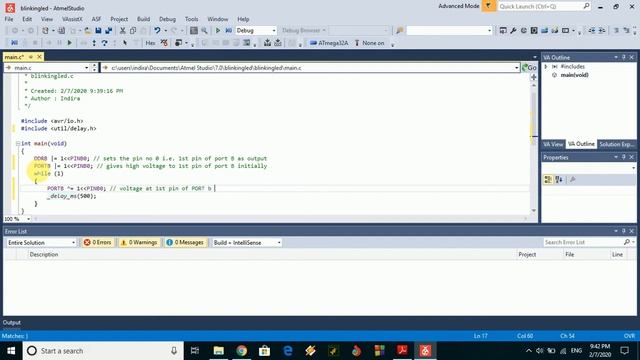Toggle Hex display button
Screen dimensions: 640x360
(150, 43)
